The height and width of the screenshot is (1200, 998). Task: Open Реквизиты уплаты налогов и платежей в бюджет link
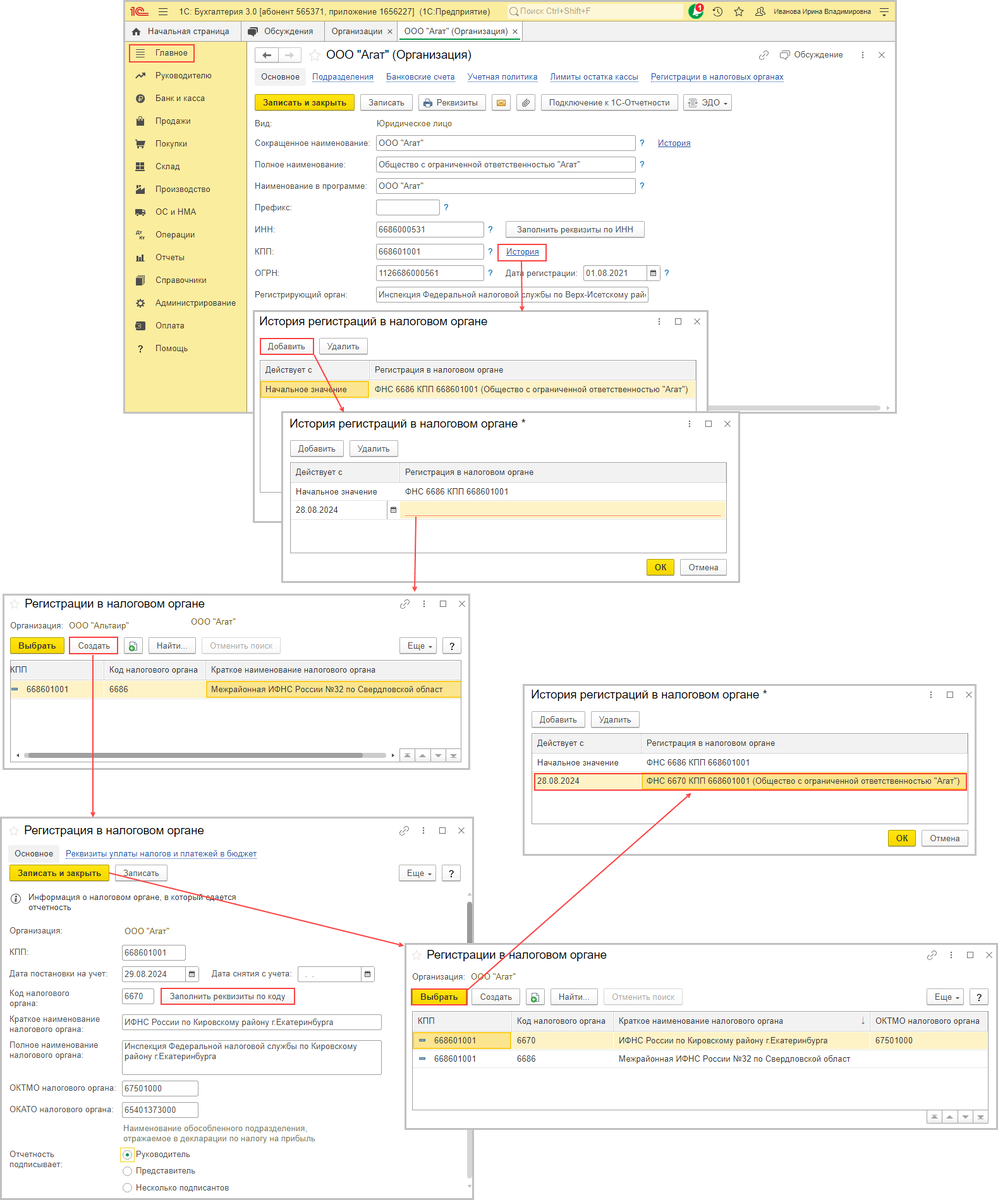161,854
